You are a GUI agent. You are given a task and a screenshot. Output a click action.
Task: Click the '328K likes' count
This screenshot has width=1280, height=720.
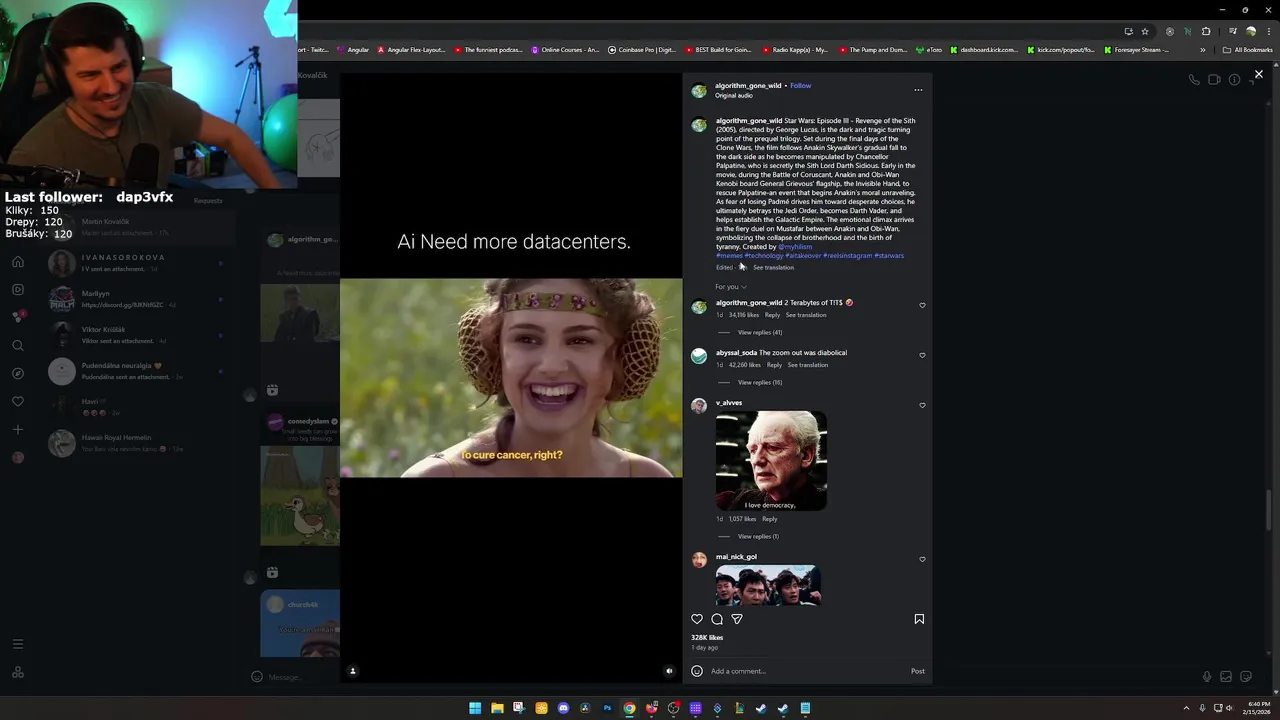[707, 638]
